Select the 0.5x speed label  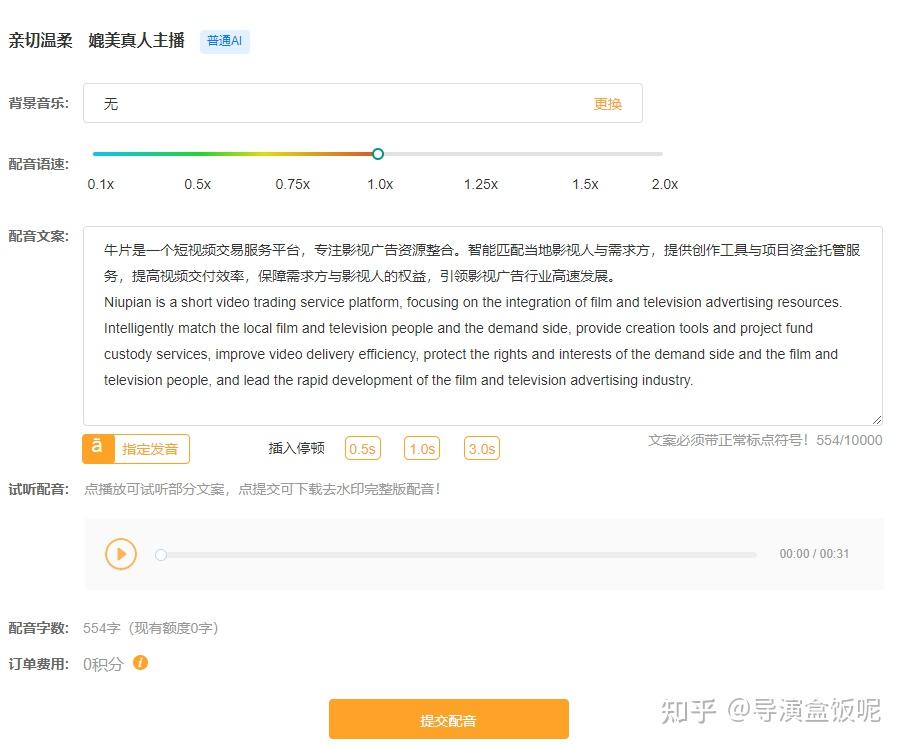(198, 184)
